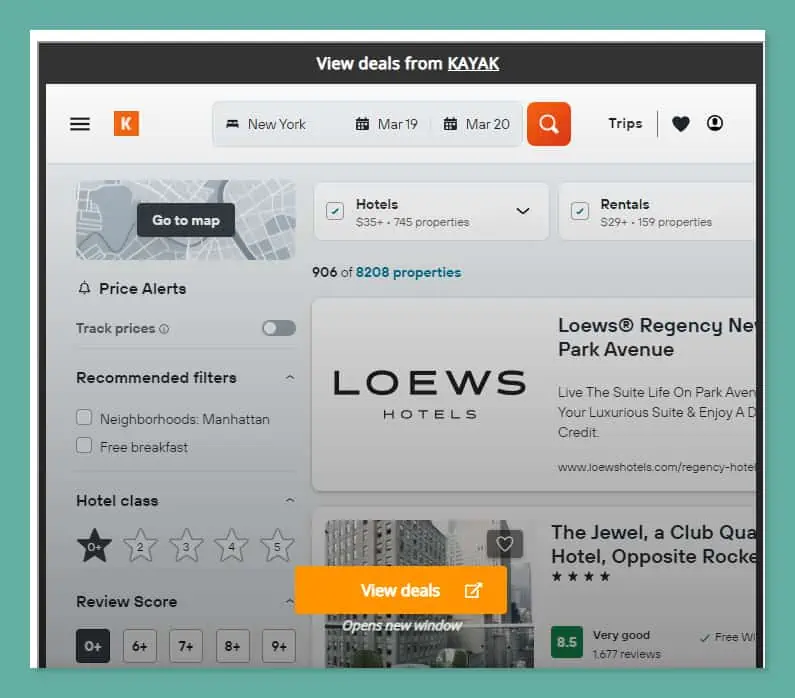This screenshot has height=698, width=795.
Task: Open The Jewel hotel photo thumbnail
Action: pyautogui.click(x=429, y=594)
